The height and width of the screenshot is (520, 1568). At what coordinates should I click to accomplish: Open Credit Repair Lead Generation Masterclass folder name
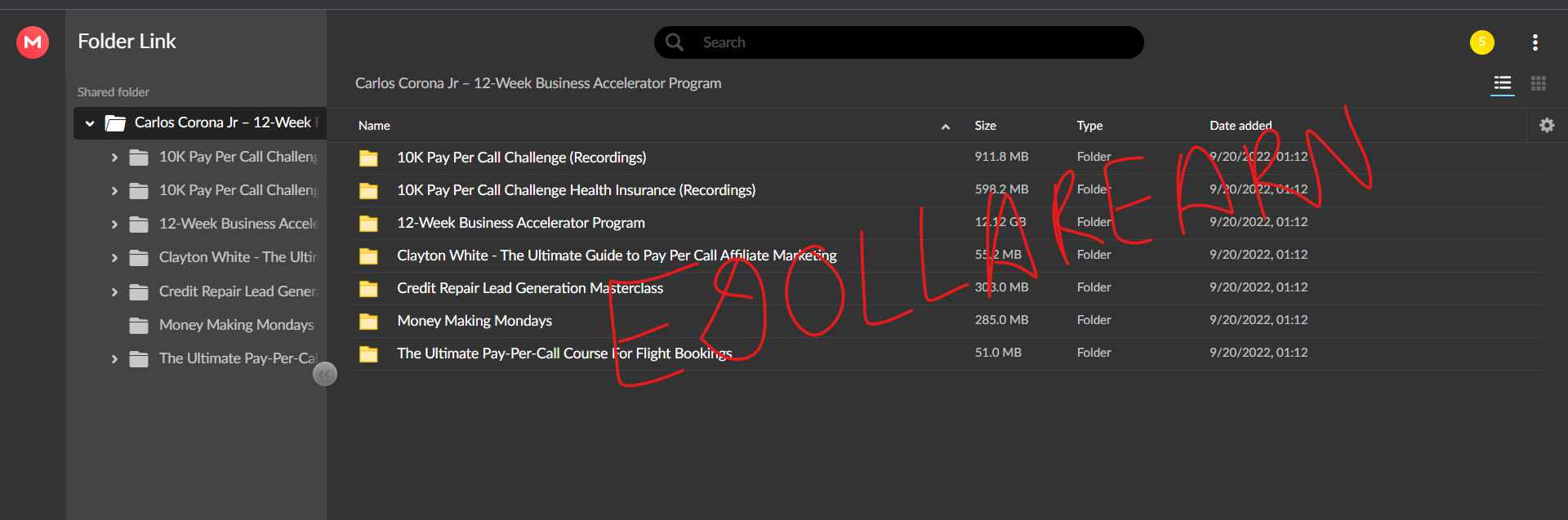(530, 288)
